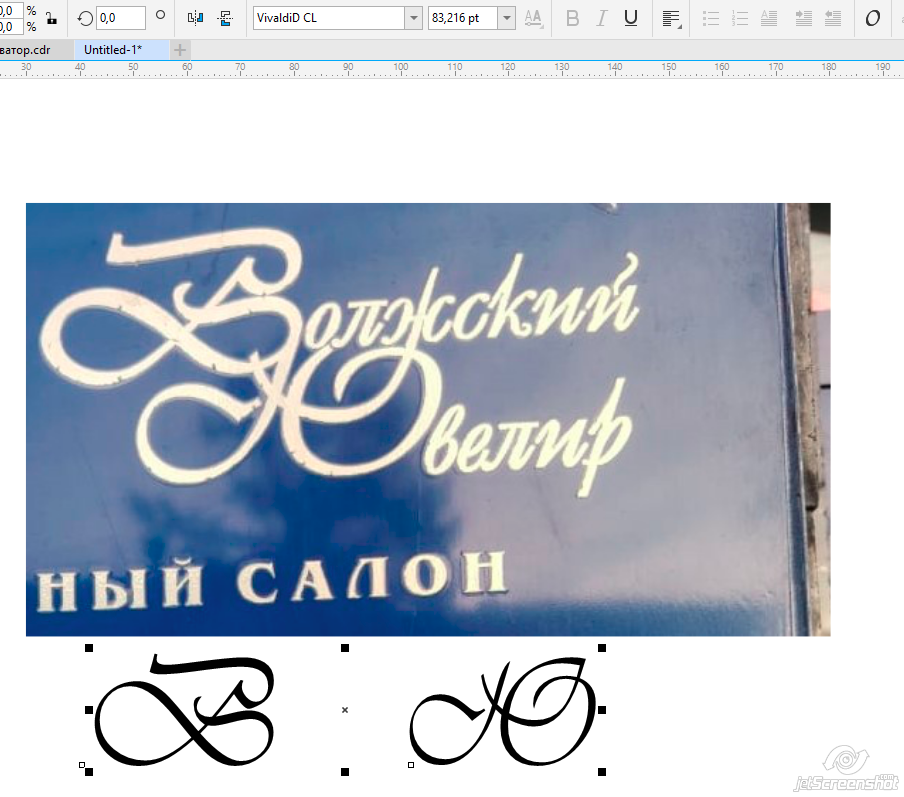904x797 pixels.
Task: Click the top-left selection handle
Action: click(x=89, y=648)
